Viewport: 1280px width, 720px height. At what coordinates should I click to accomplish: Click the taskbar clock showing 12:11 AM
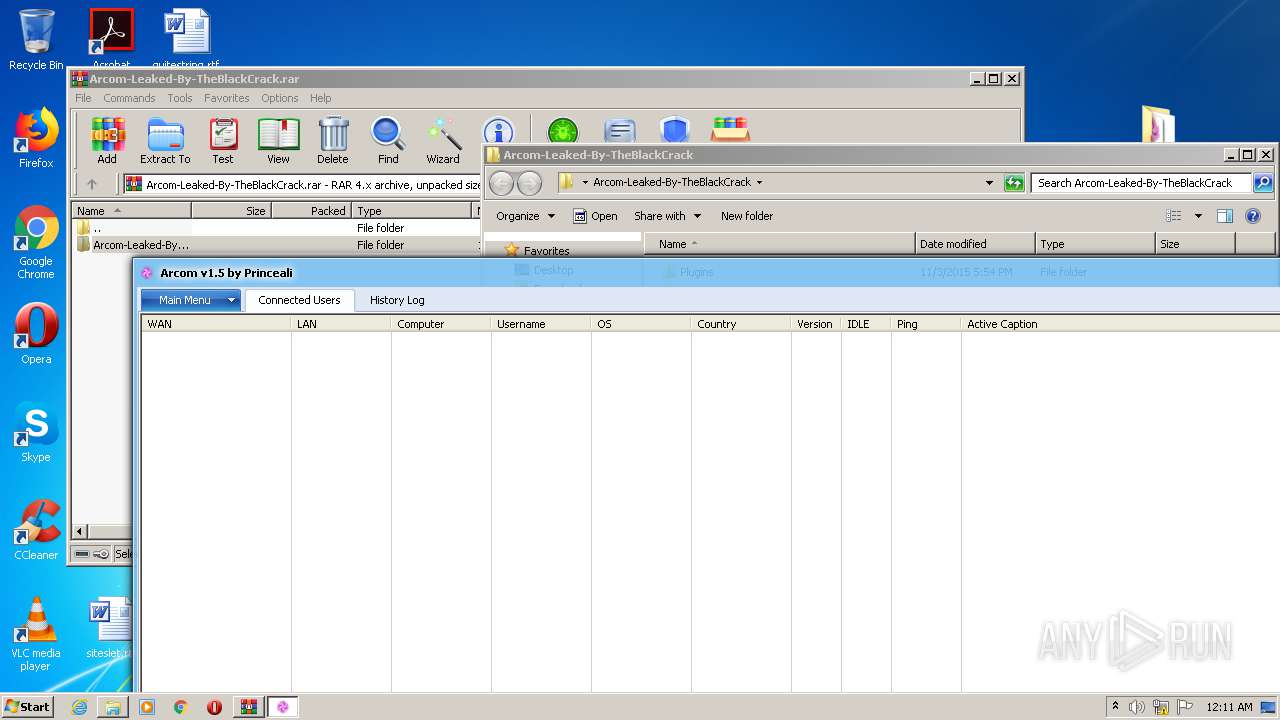coord(1229,707)
